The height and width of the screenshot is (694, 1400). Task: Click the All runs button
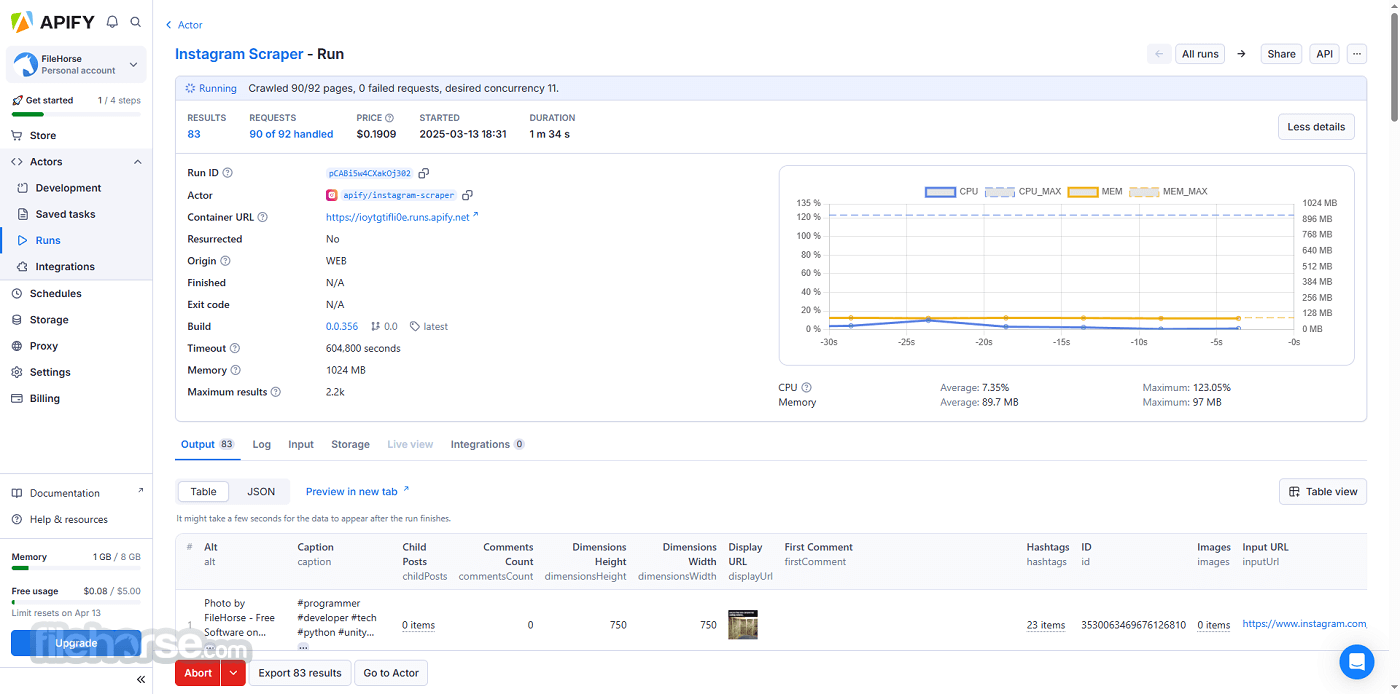point(1200,54)
